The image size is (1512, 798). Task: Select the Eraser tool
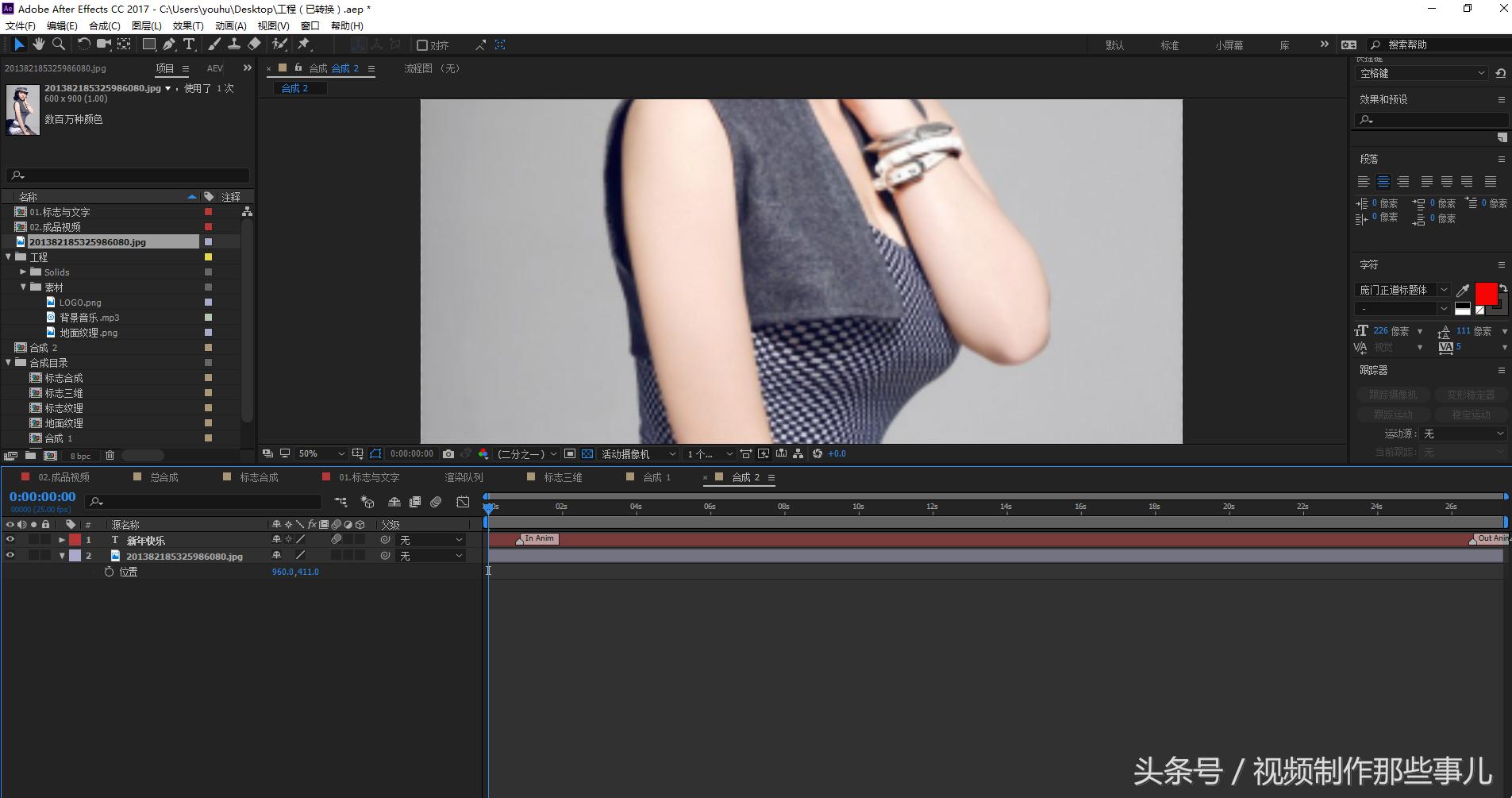(254, 44)
